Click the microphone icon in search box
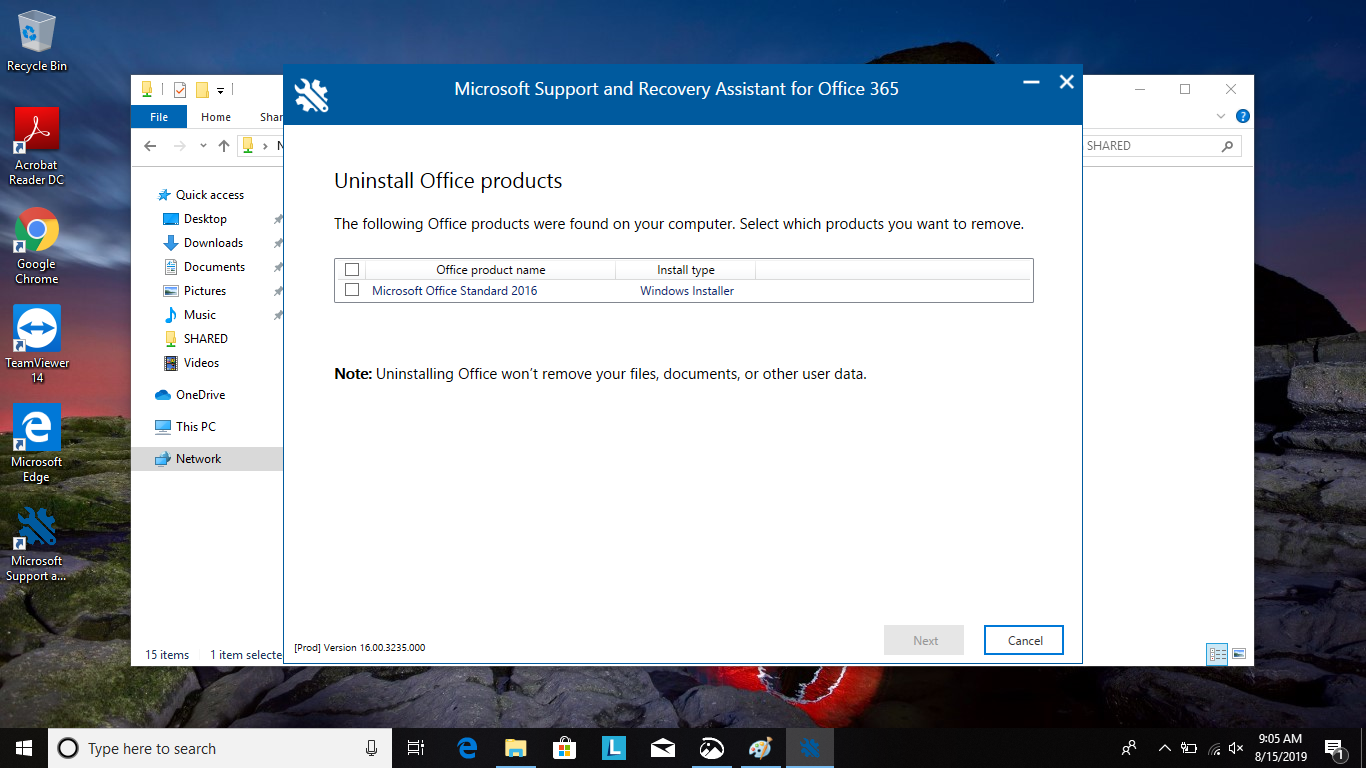The image size is (1366, 768). tap(371, 748)
